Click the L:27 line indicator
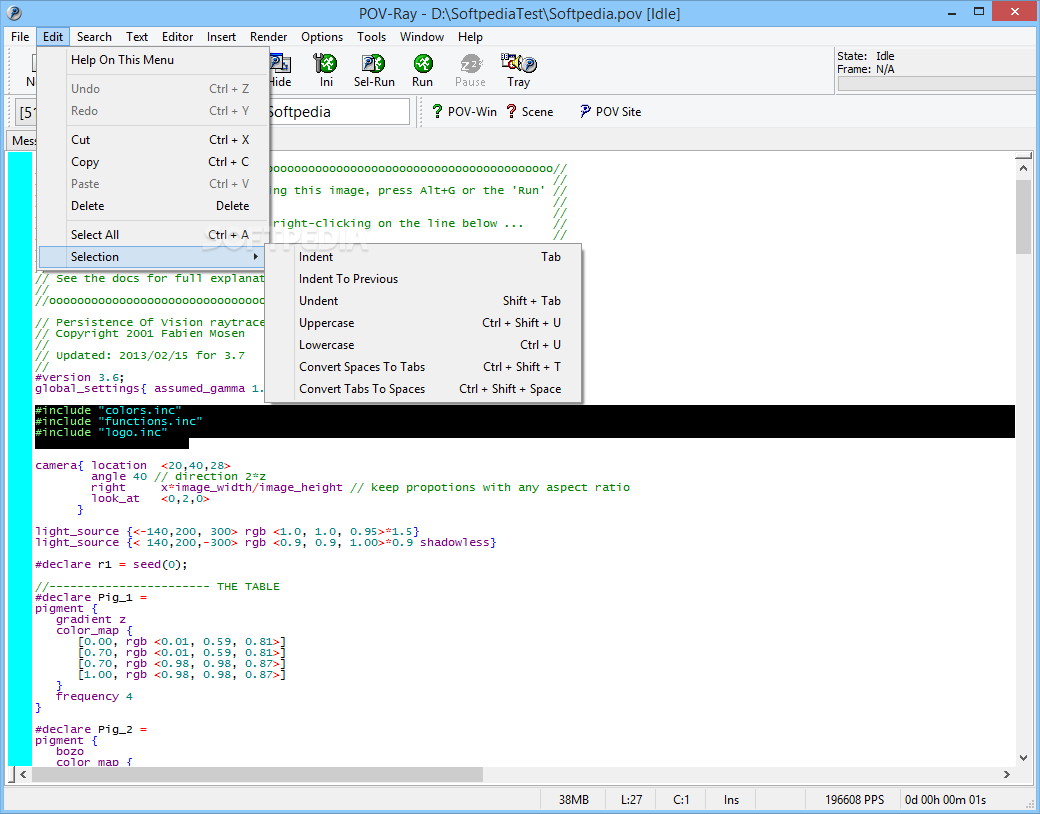 tap(631, 799)
